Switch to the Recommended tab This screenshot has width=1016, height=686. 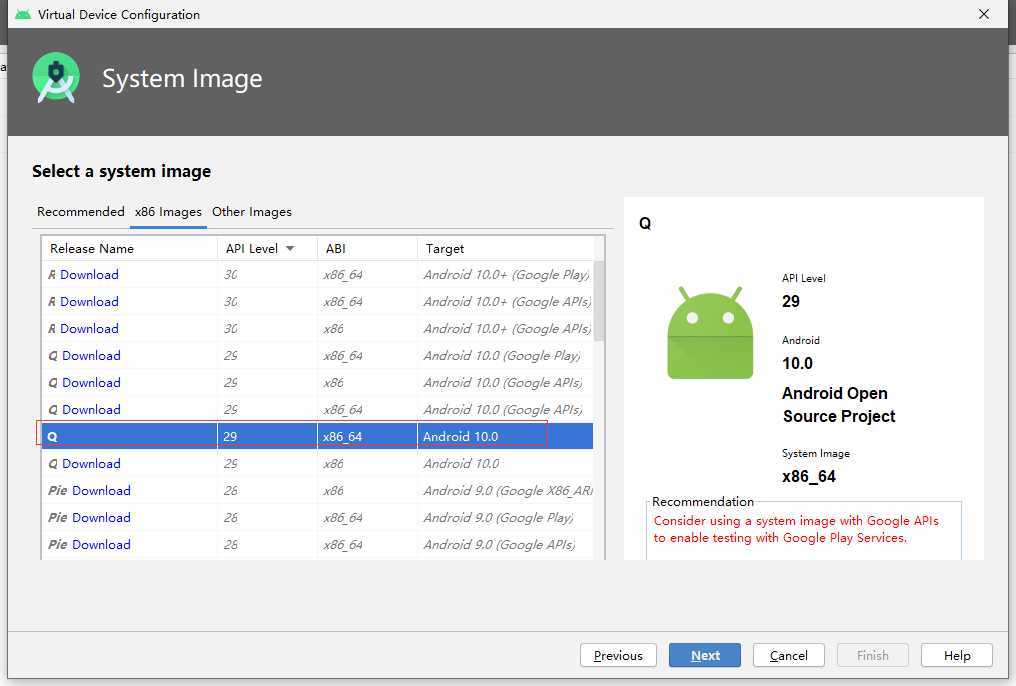[x=81, y=212]
